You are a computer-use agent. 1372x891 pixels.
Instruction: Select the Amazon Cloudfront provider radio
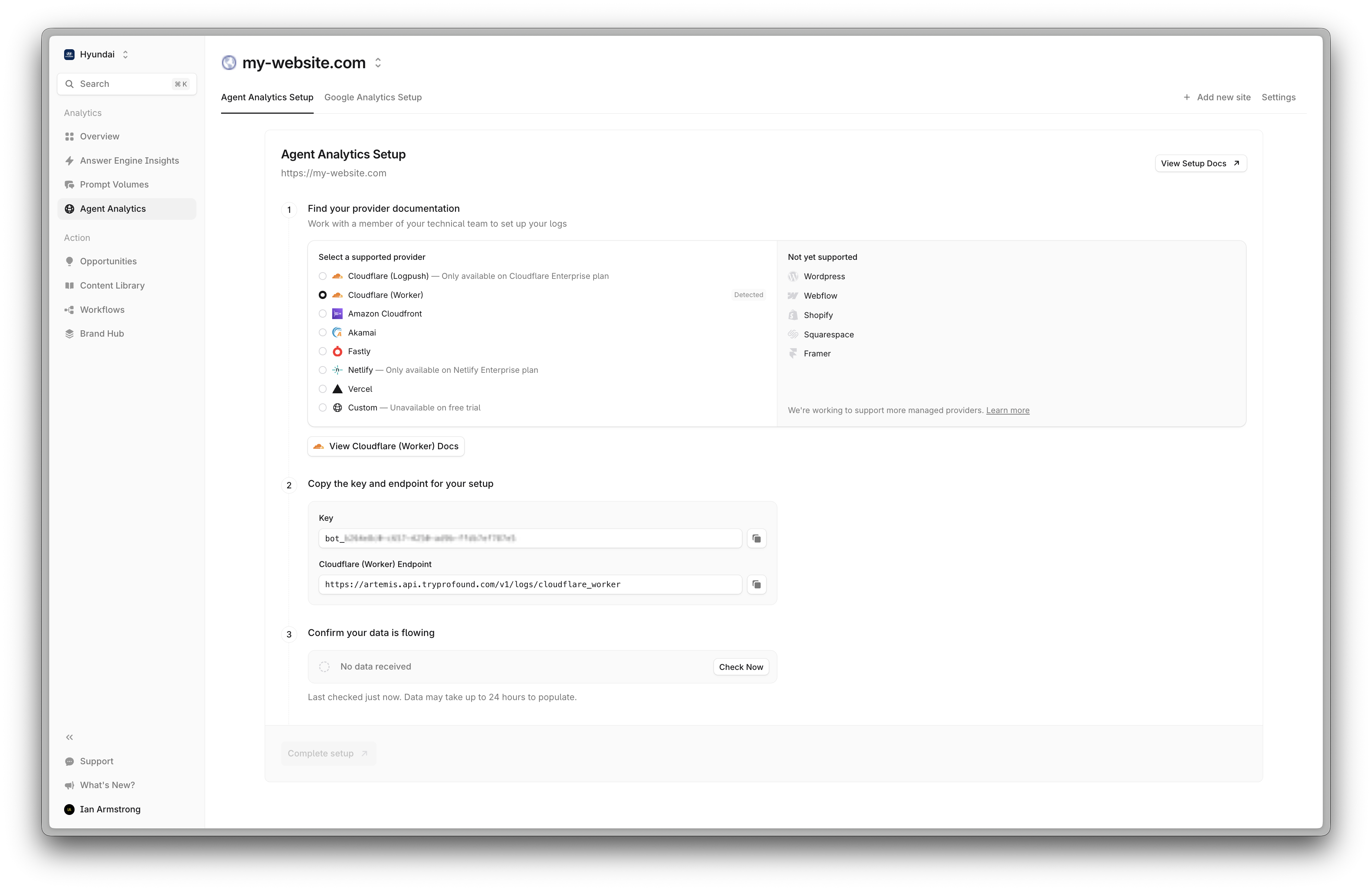pos(323,314)
